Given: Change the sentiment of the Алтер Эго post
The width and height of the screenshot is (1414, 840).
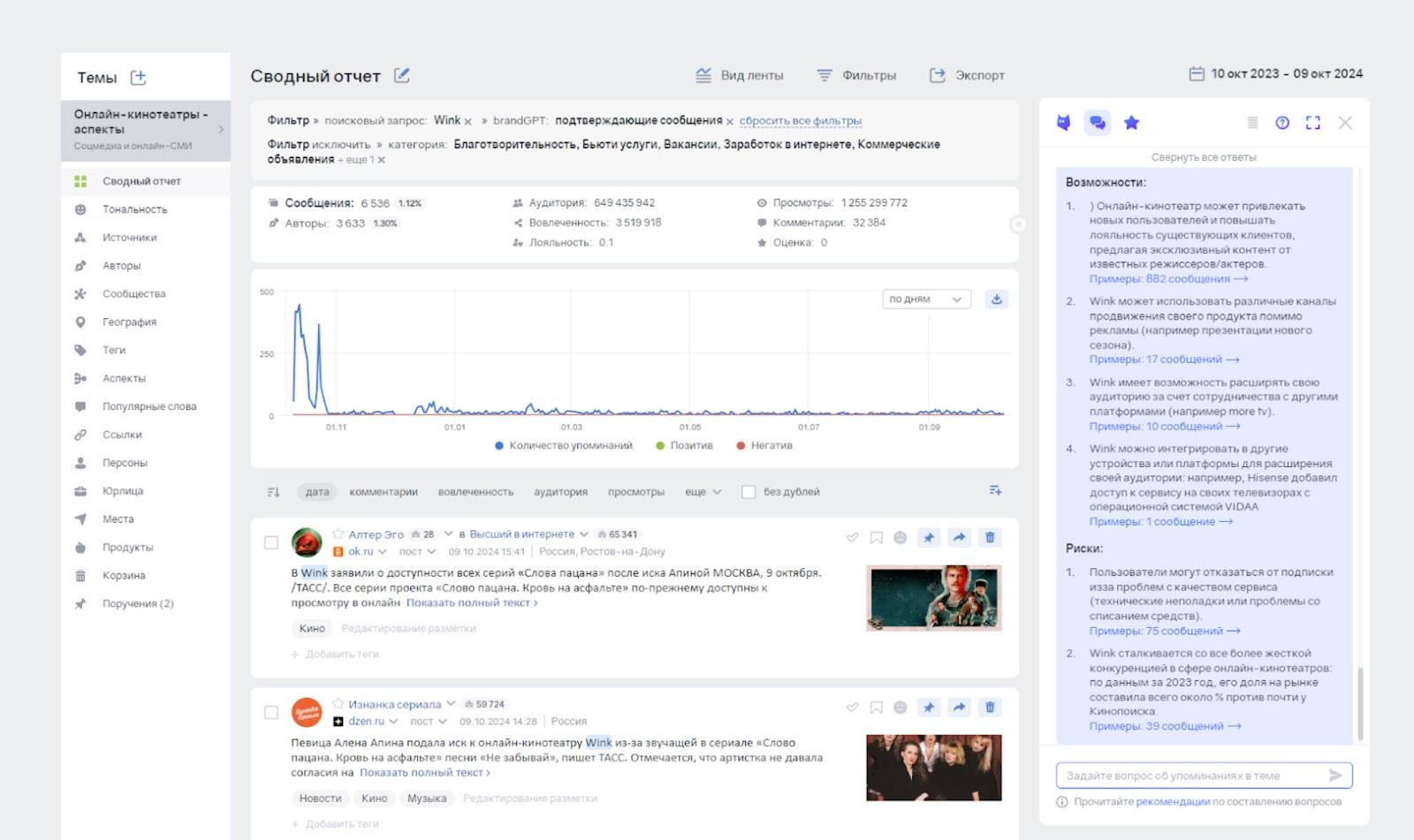Looking at the screenshot, I should tap(900, 537).
